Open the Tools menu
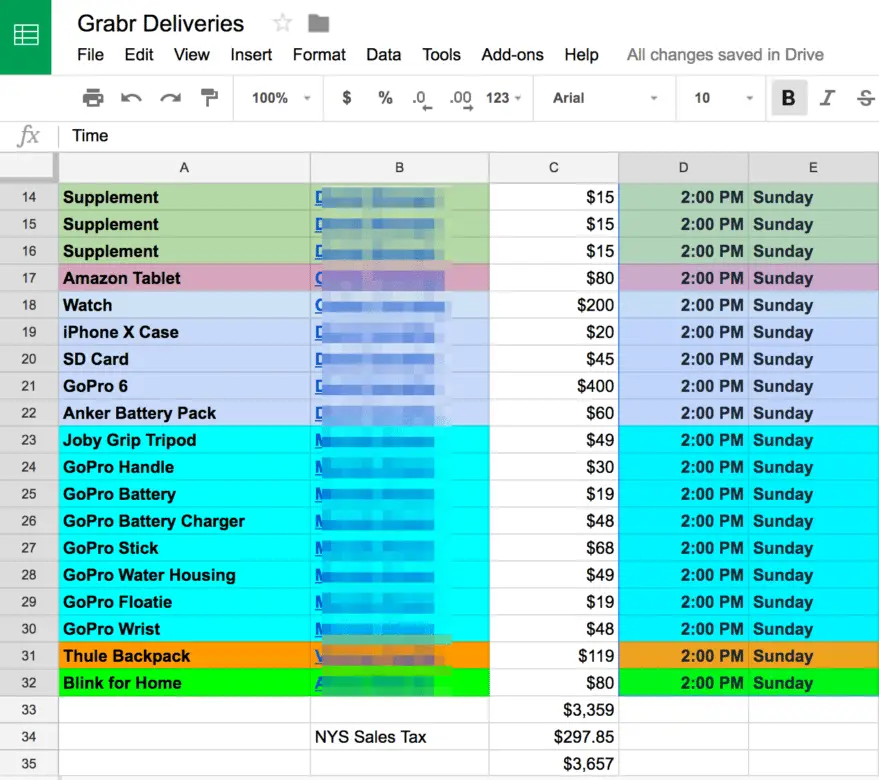The width and height of the screenshot is (879, 780). pyautogui.click(x=441, y=55)
